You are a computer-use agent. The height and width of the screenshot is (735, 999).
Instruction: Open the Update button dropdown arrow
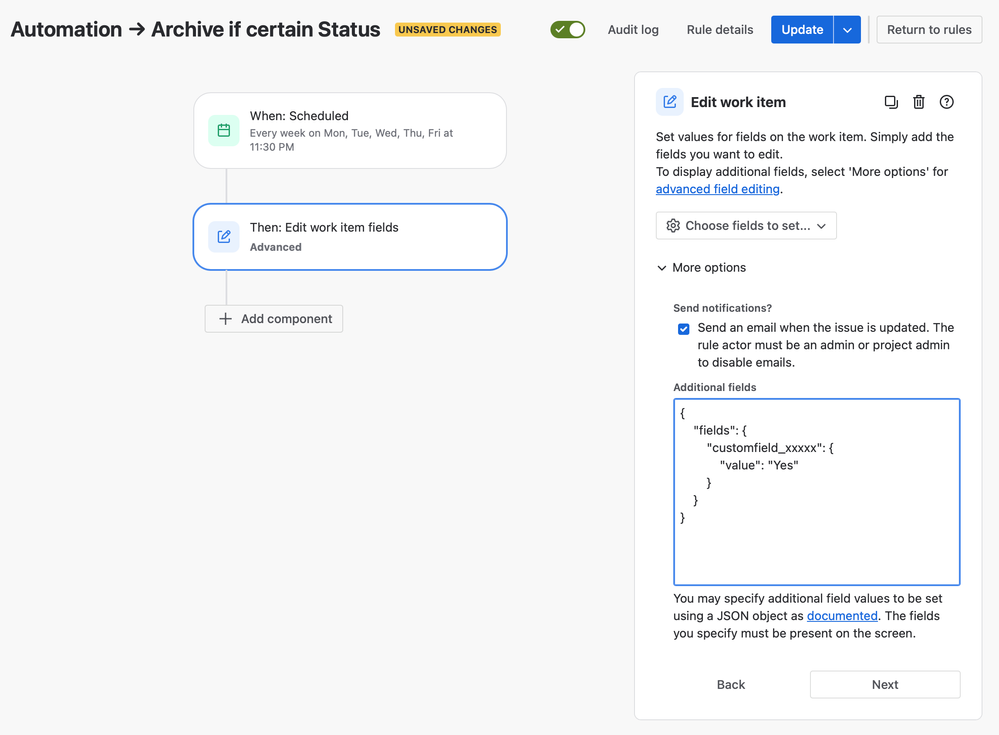847,30
